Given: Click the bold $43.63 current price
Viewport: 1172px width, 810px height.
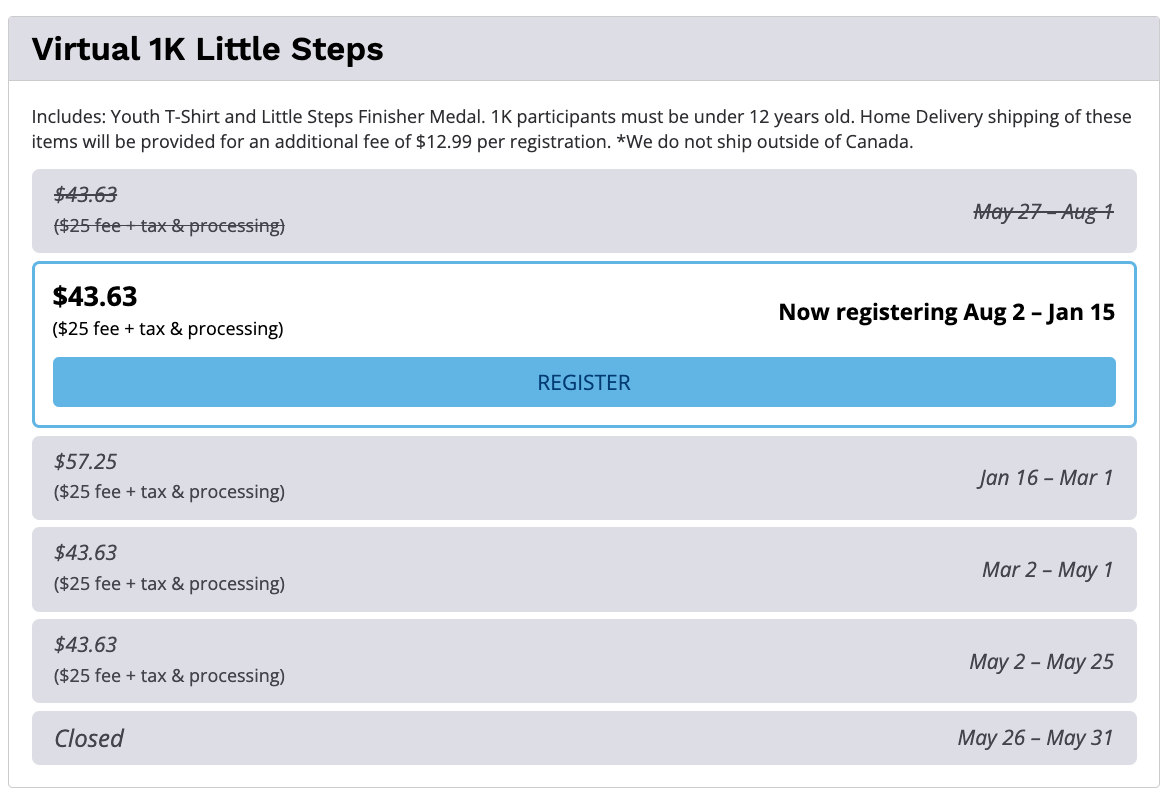Looking at the screenshot, I should (x=95, y=297).
